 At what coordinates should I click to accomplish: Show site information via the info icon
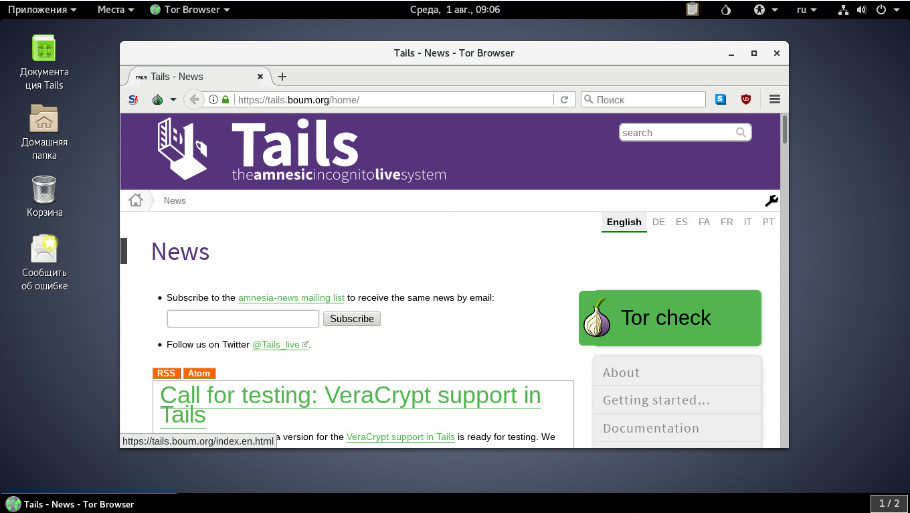point(213,99)
